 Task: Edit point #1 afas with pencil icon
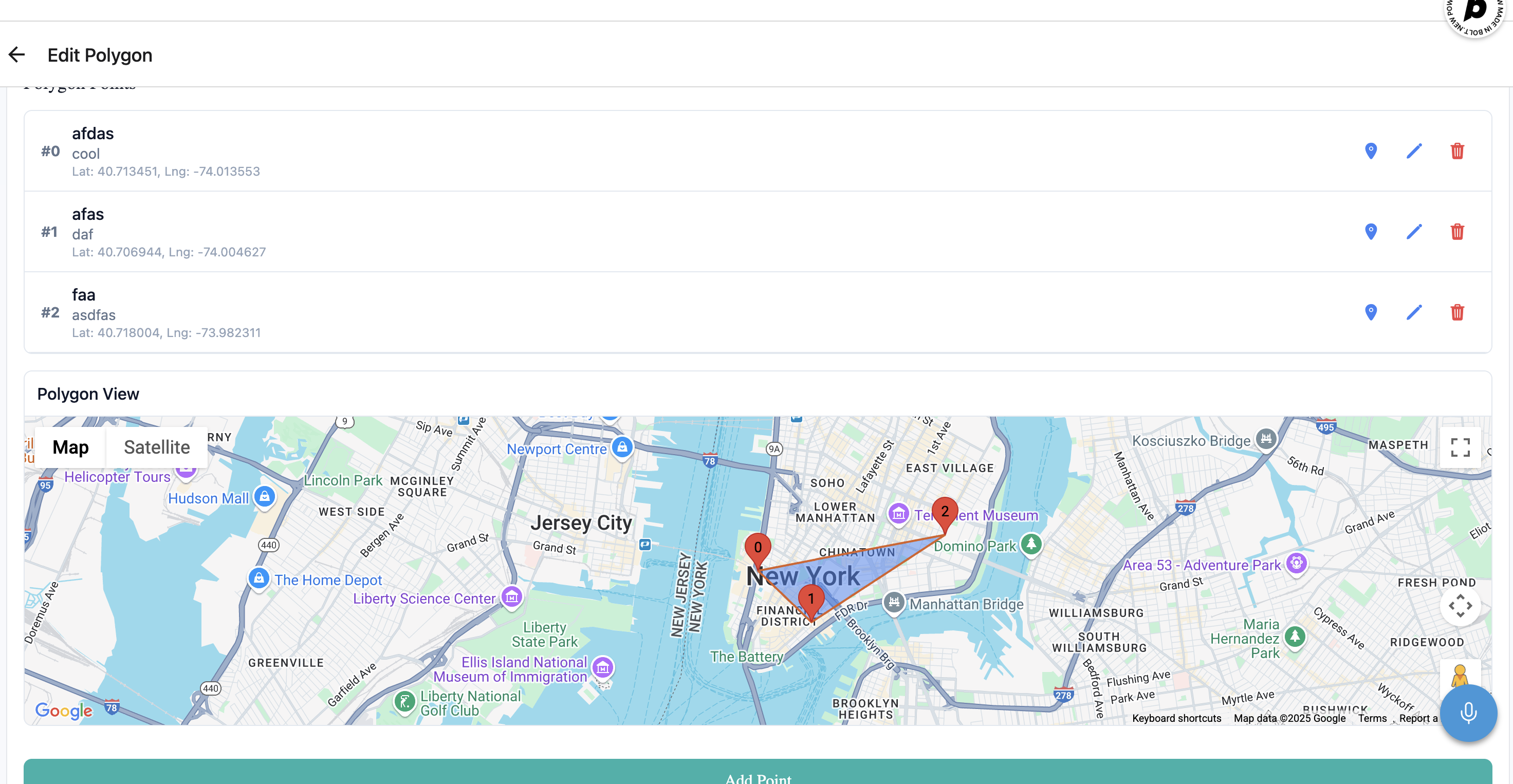pos(1414,231)
